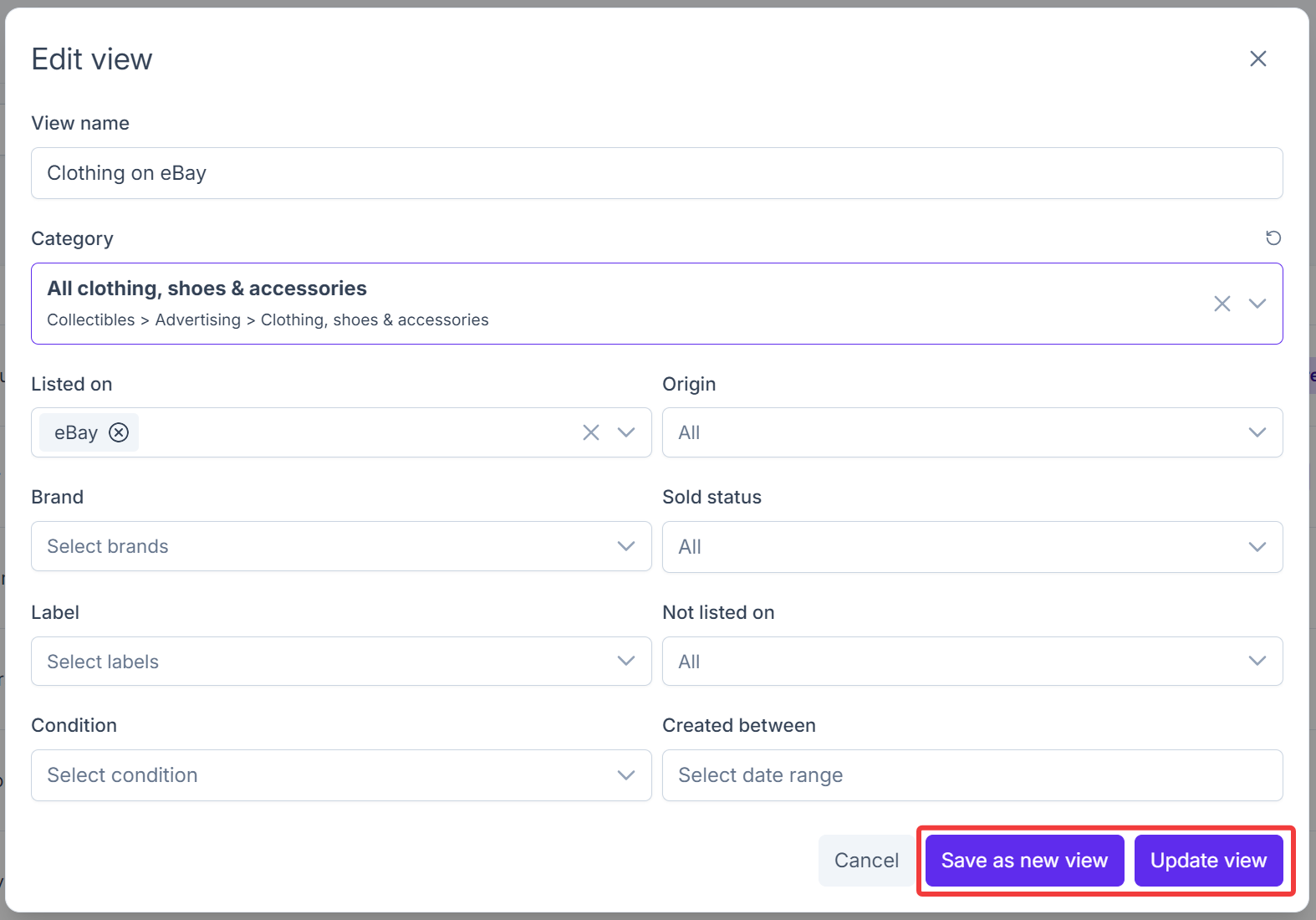This screenshot has width=1316, height=920.
Task: Click the 'All clothing, shoes & accessories' text
Action: pyautogui.click(x=207, y=289)
